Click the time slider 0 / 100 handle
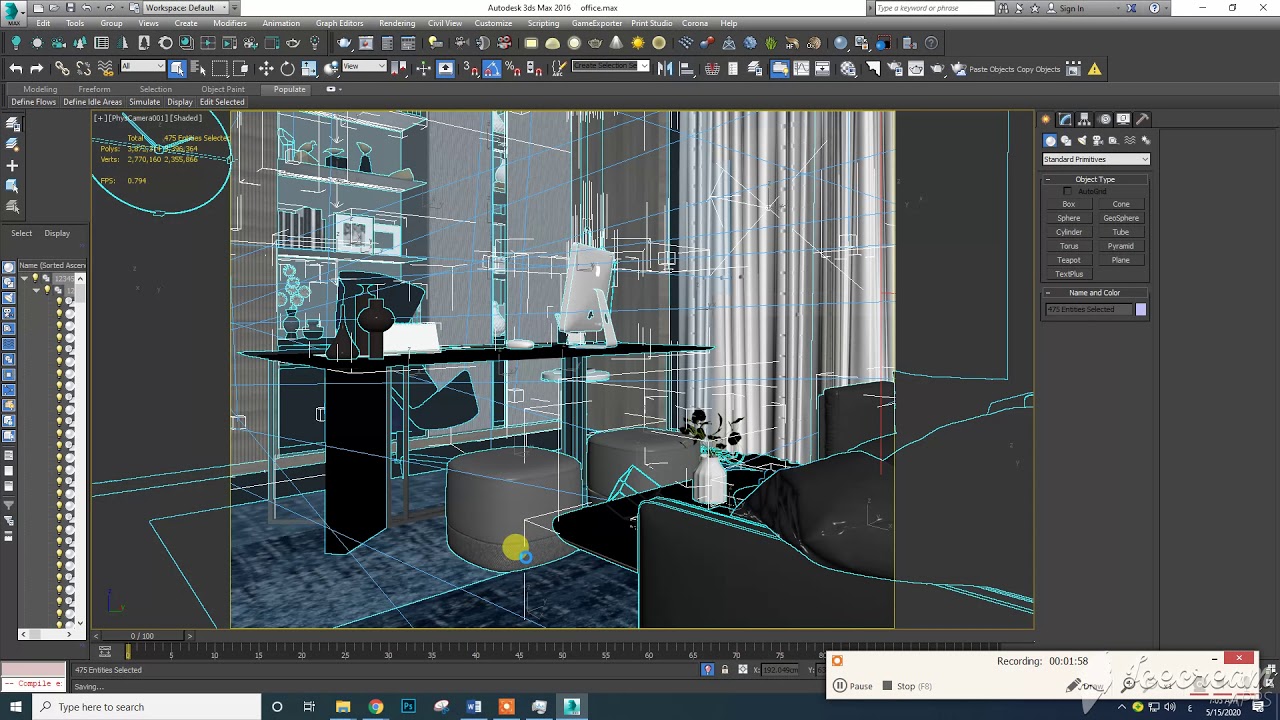 click(143, 636)
